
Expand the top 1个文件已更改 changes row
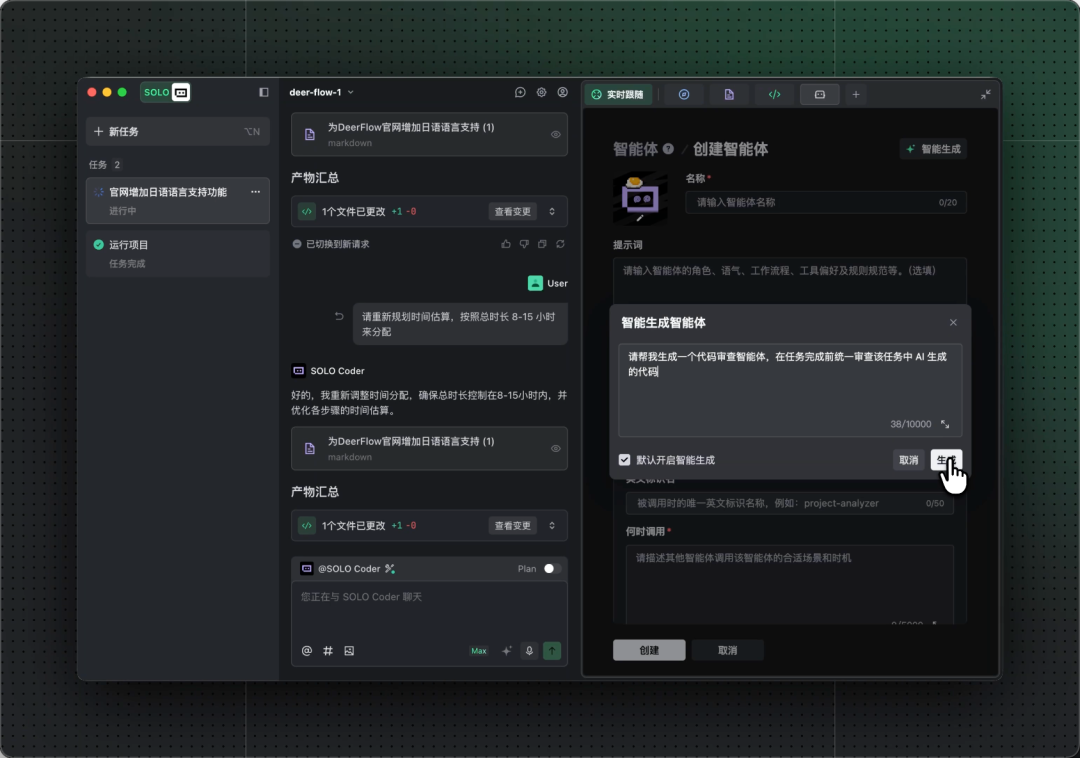(552, 212)
